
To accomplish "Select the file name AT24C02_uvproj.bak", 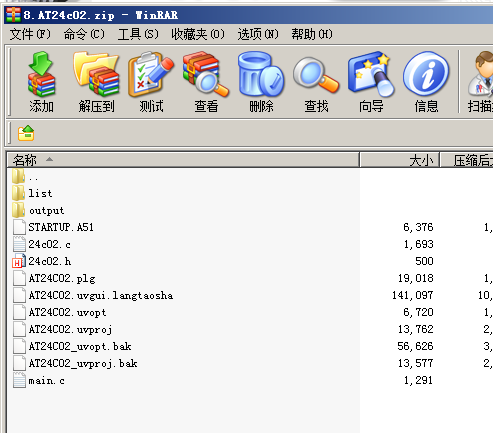I will click(x=83, y=364).
